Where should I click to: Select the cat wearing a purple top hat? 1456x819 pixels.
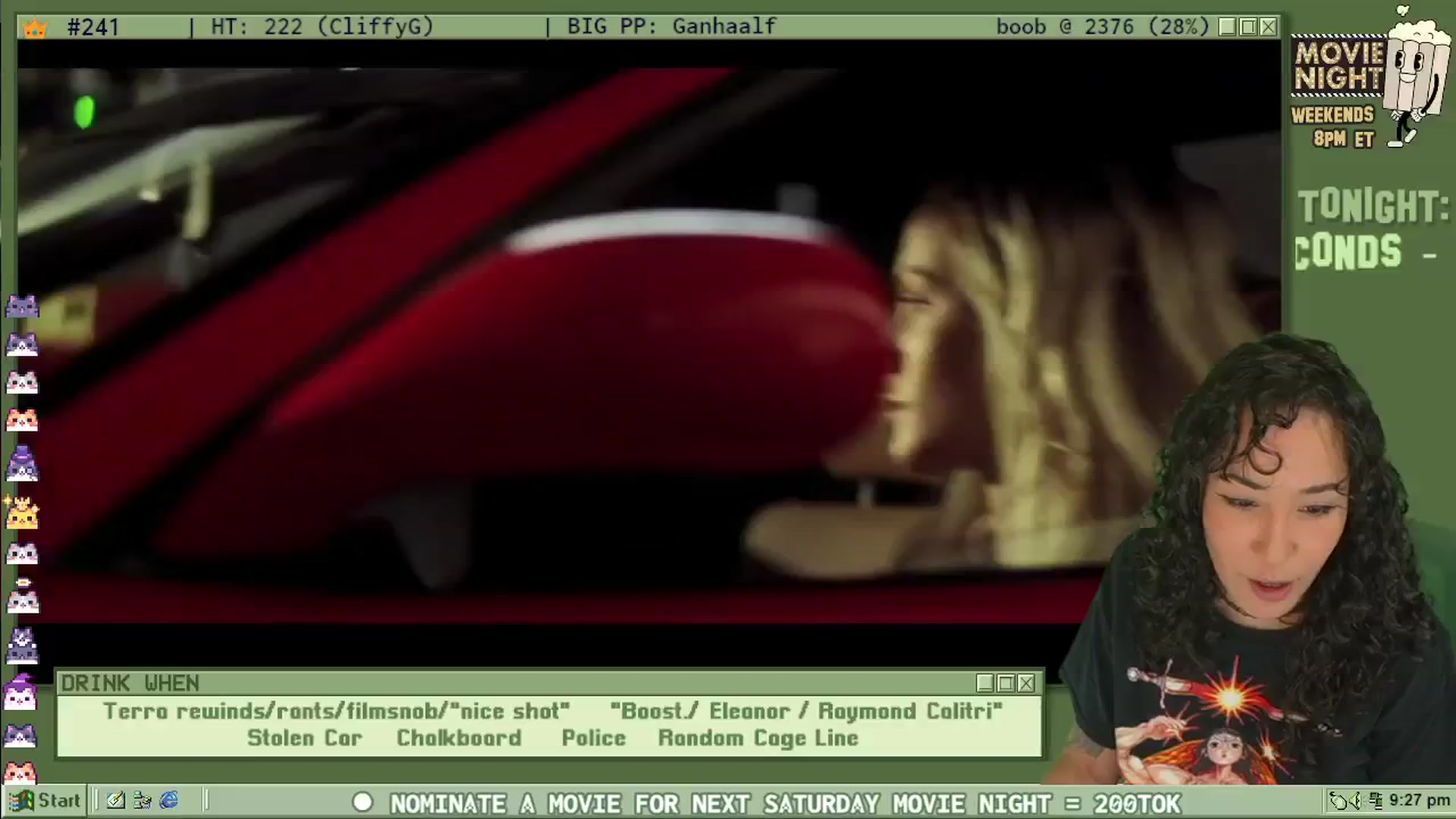(x=22, y=464)
